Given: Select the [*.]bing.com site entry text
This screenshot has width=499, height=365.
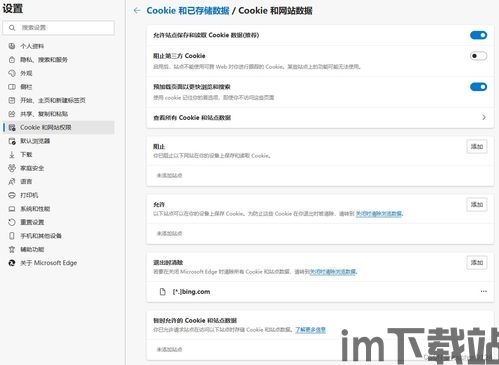Looking at the screenshot, I should 191,292.
